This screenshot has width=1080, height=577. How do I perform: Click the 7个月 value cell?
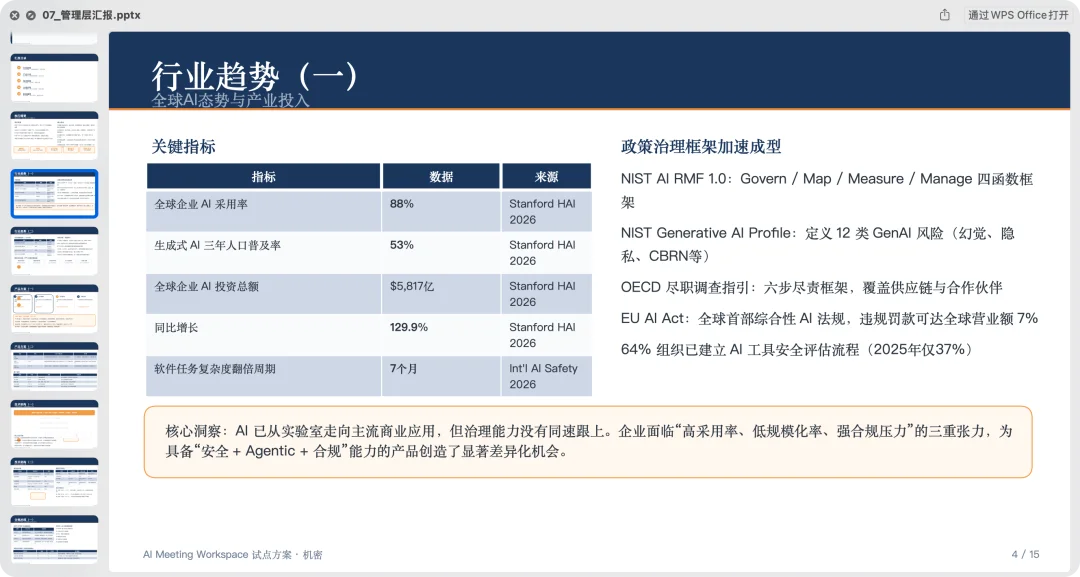tap(441, 376)
